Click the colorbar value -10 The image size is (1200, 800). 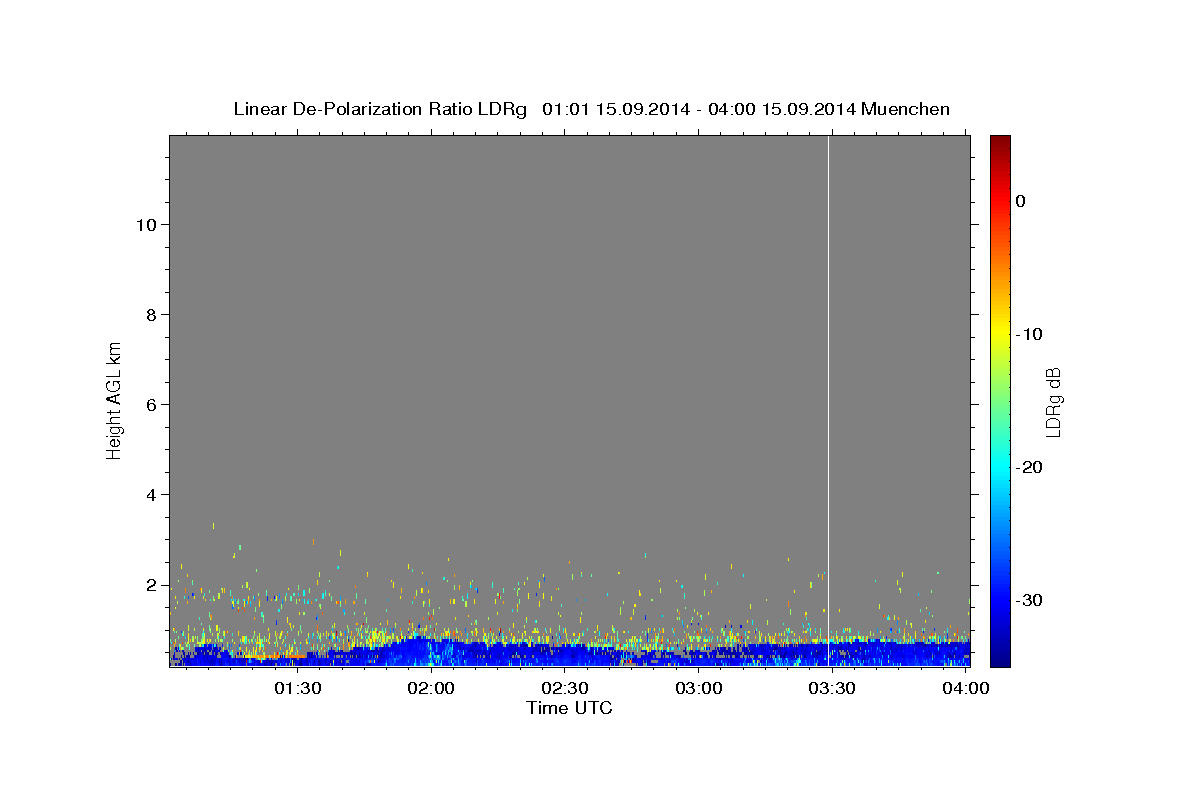tap(1031, 334)
